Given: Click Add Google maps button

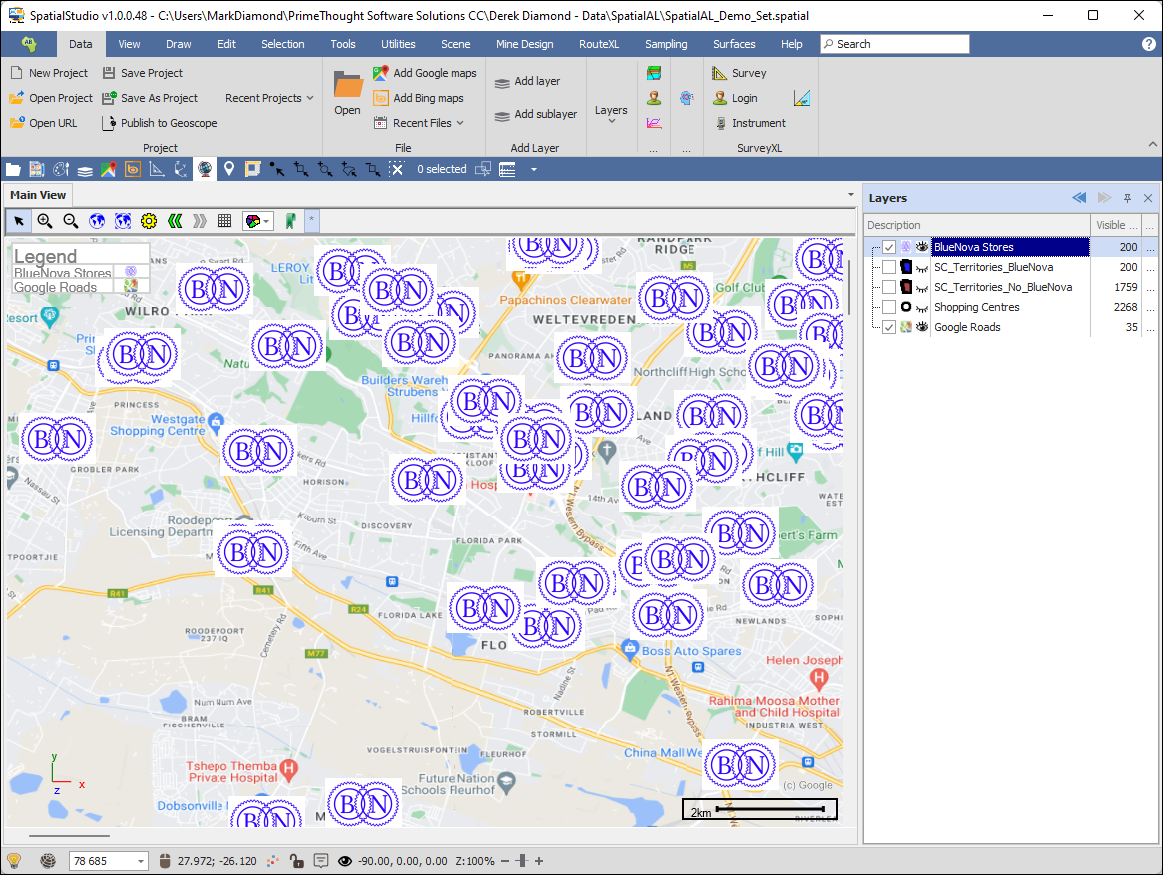Looking at the screenshot, I should coord(424,73).
